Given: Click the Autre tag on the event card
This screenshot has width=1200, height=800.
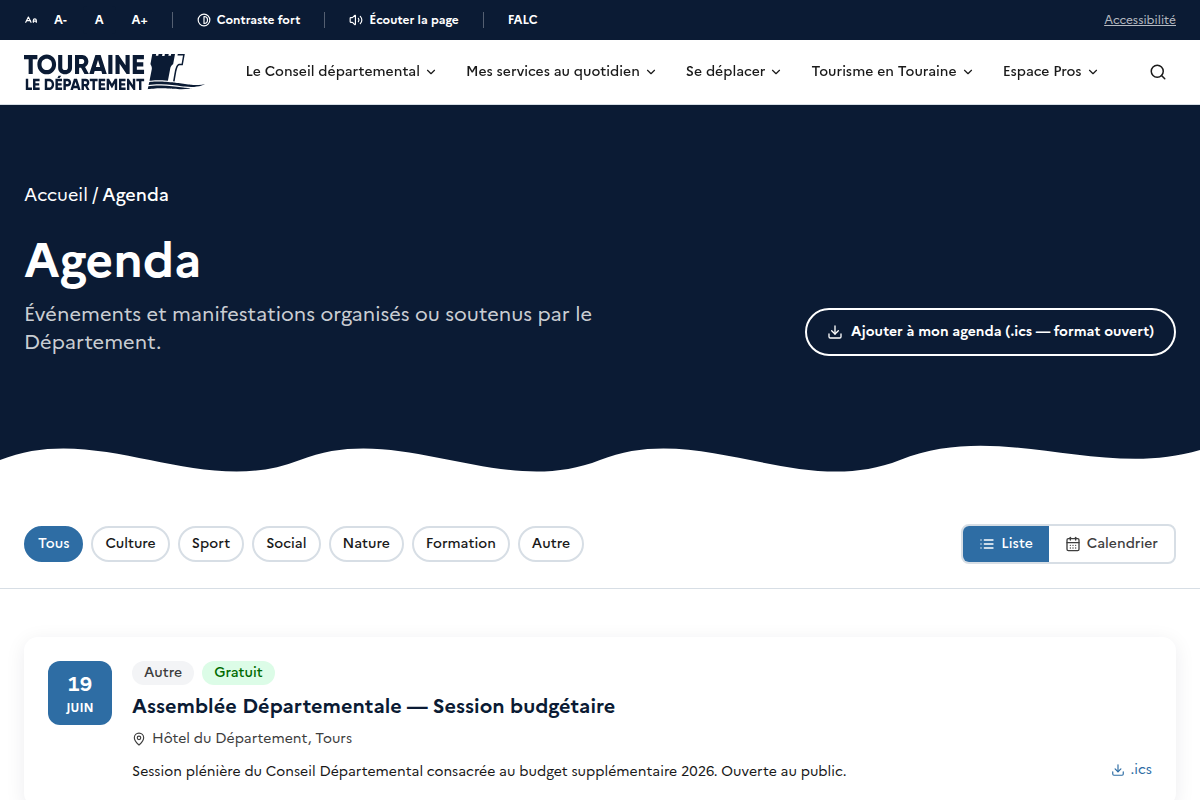Looking at the screenshot, I should (163, 673).
